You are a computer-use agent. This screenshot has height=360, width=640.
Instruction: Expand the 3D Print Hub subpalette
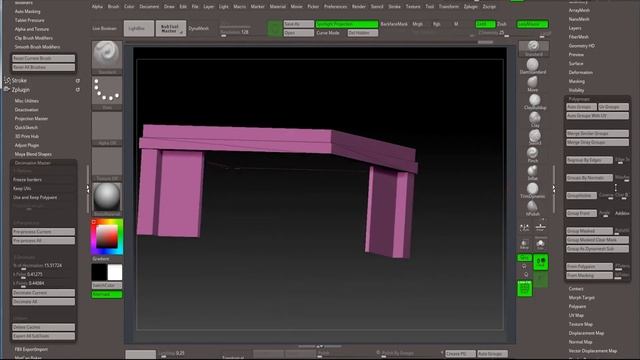point(27,136)
